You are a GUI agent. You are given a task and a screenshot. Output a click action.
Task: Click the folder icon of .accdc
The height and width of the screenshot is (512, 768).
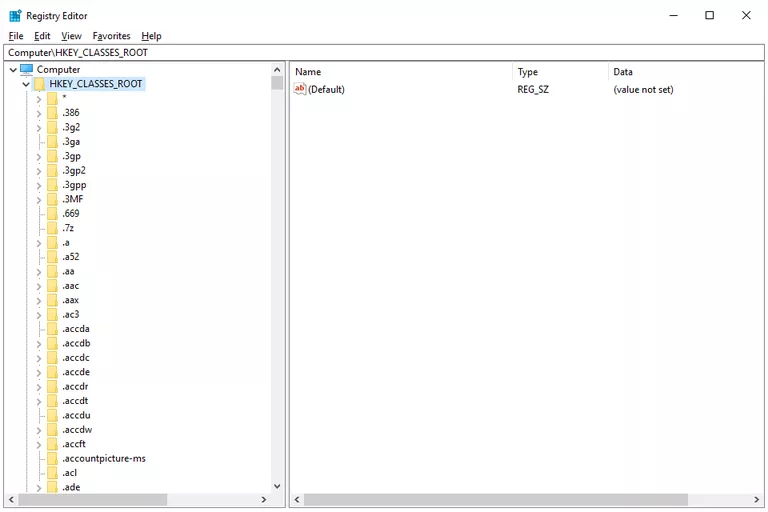pos(52,358)
